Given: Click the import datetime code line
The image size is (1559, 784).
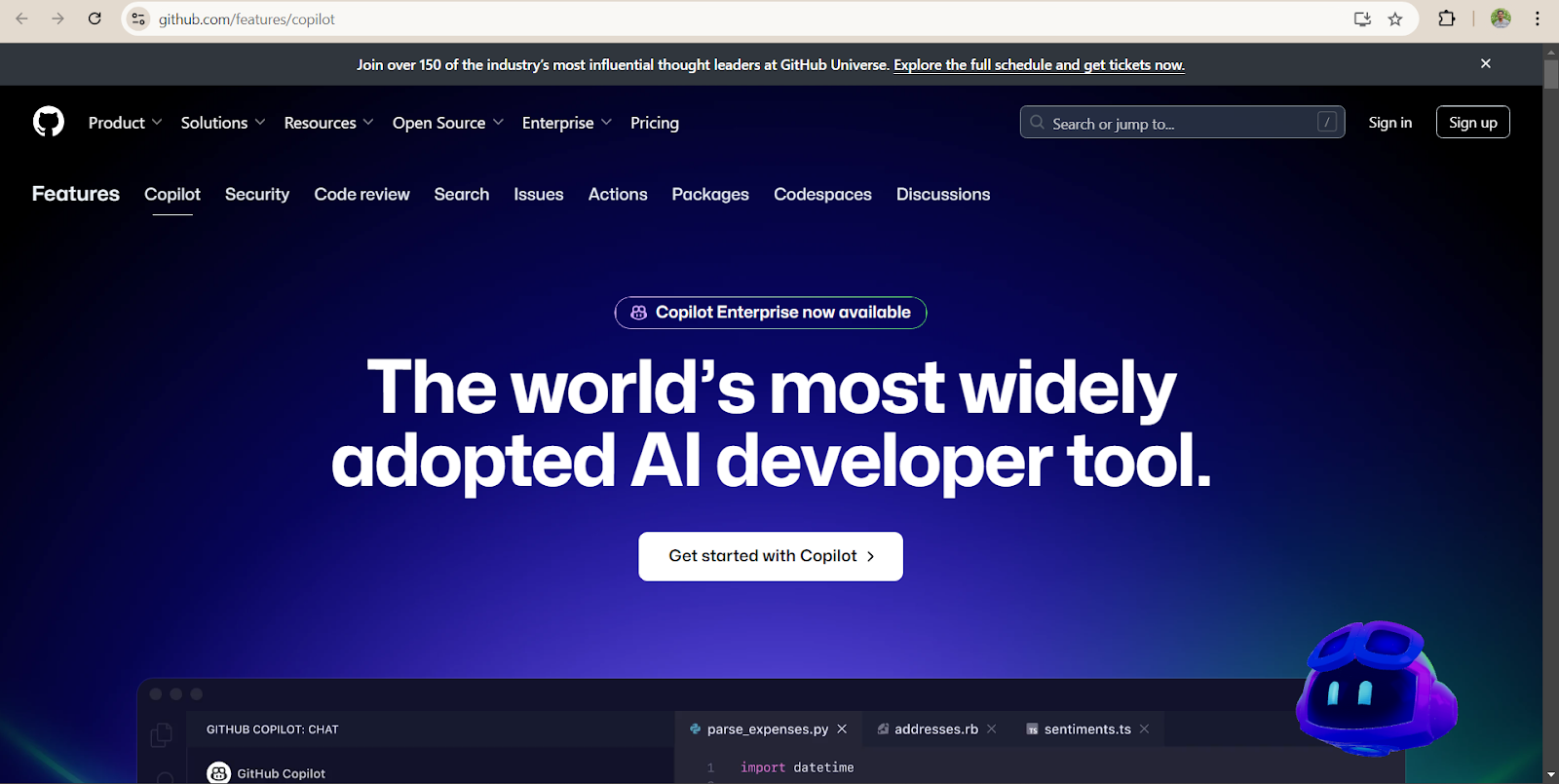Looking at the screenshot, I should [797, 767].
